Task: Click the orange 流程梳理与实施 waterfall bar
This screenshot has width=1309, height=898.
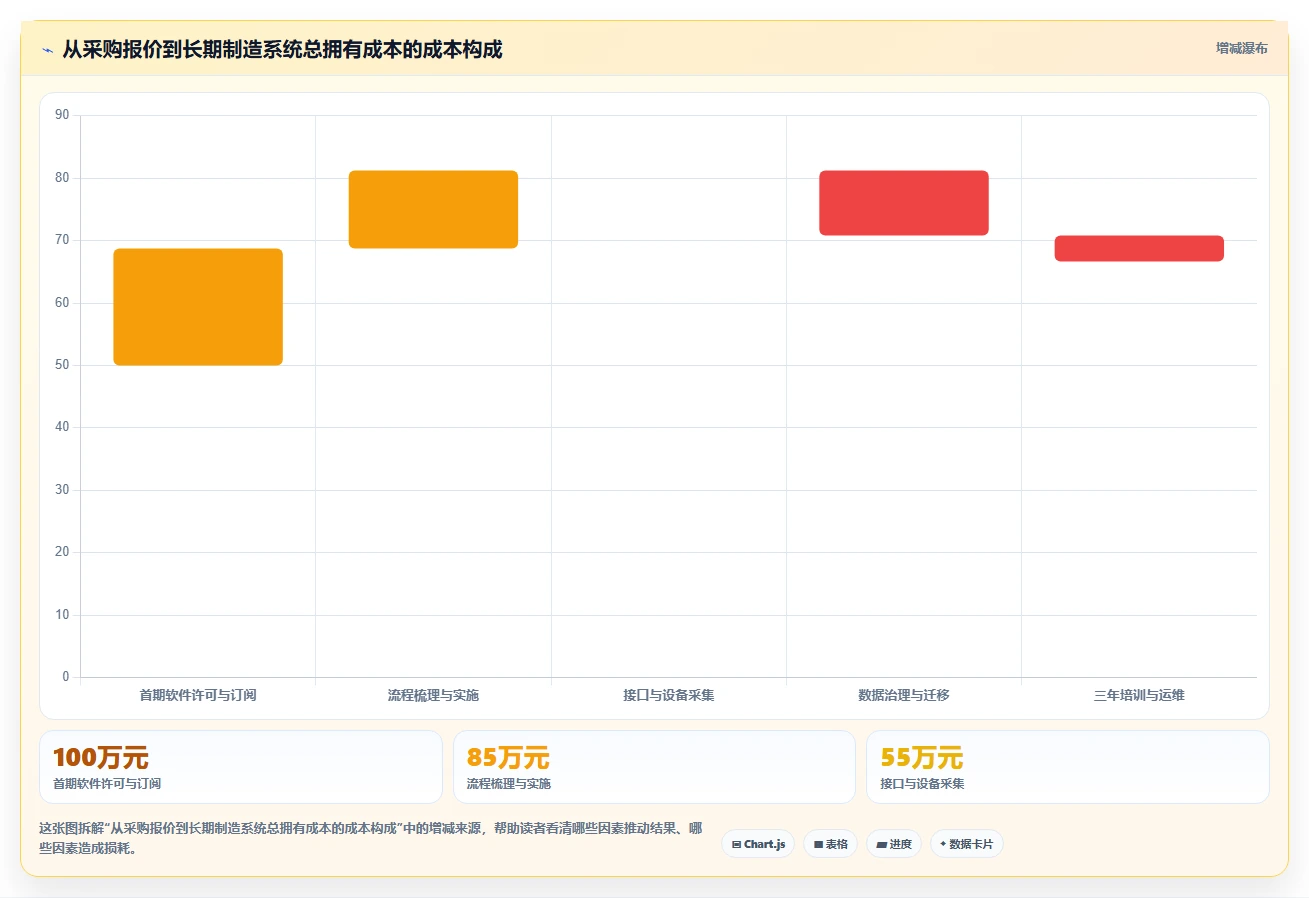Action: point(433,209)
